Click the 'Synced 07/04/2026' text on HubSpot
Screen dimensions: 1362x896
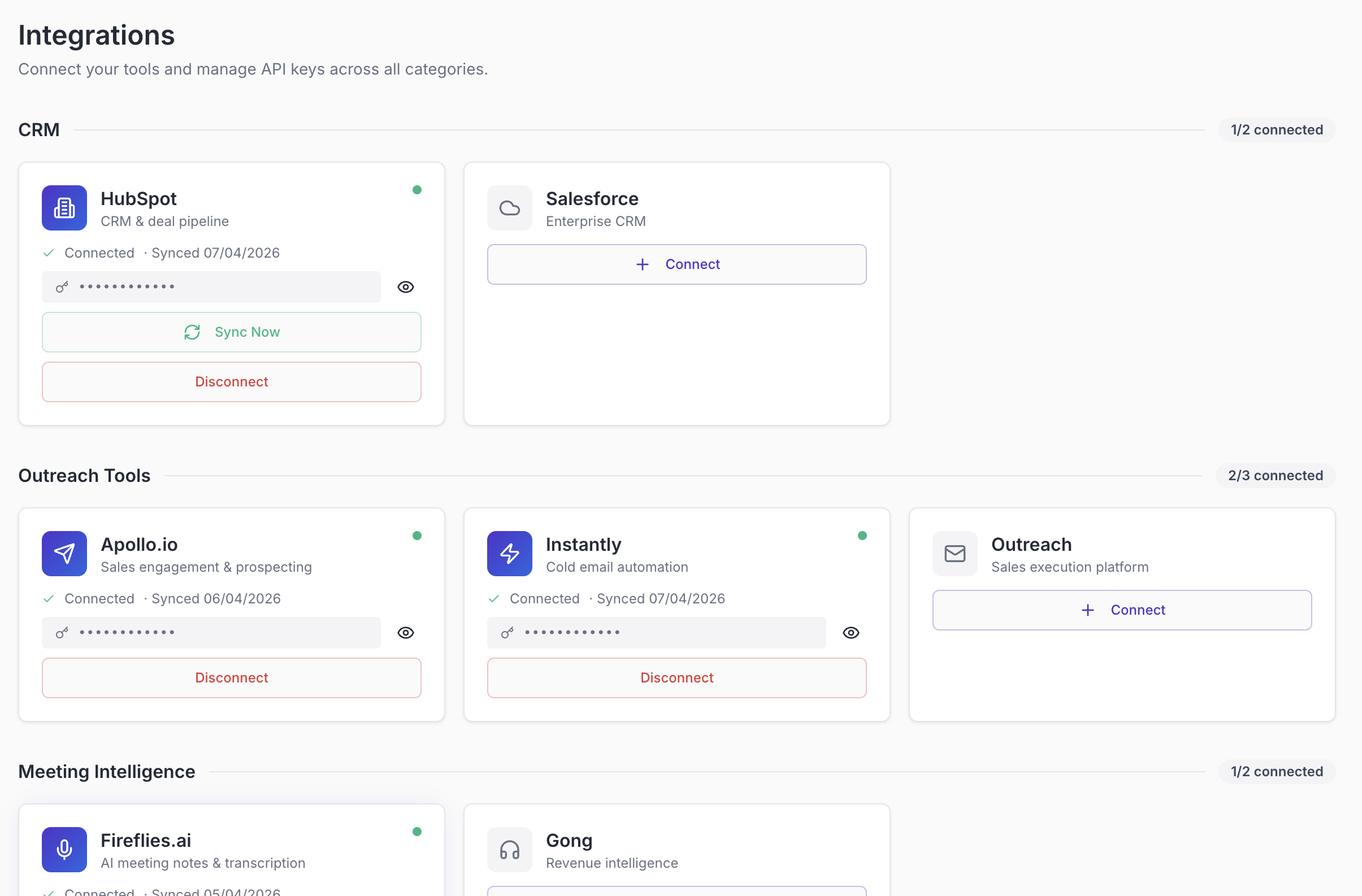tap(215, 253)
